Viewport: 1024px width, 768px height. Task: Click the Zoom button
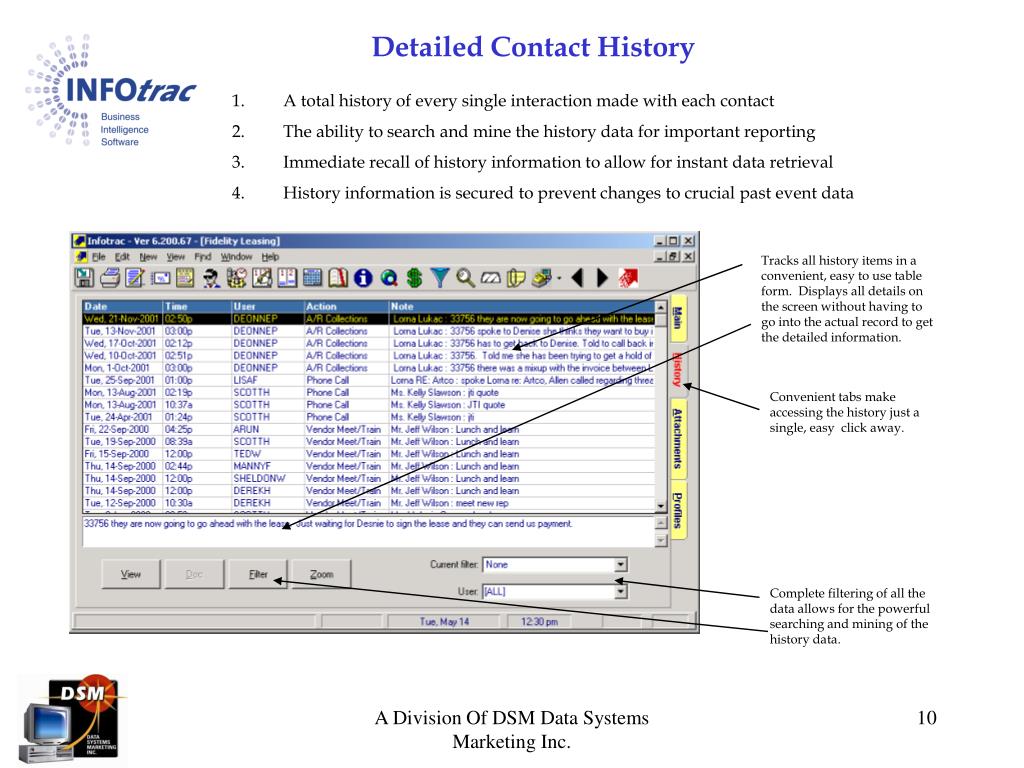(x=321, y=574)
